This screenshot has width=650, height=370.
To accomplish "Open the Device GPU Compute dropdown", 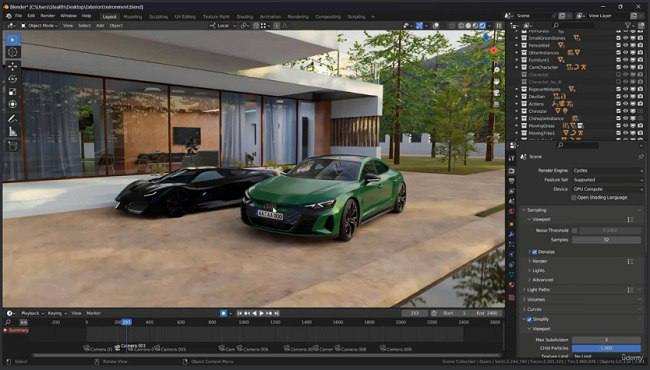I will (607, 189).
